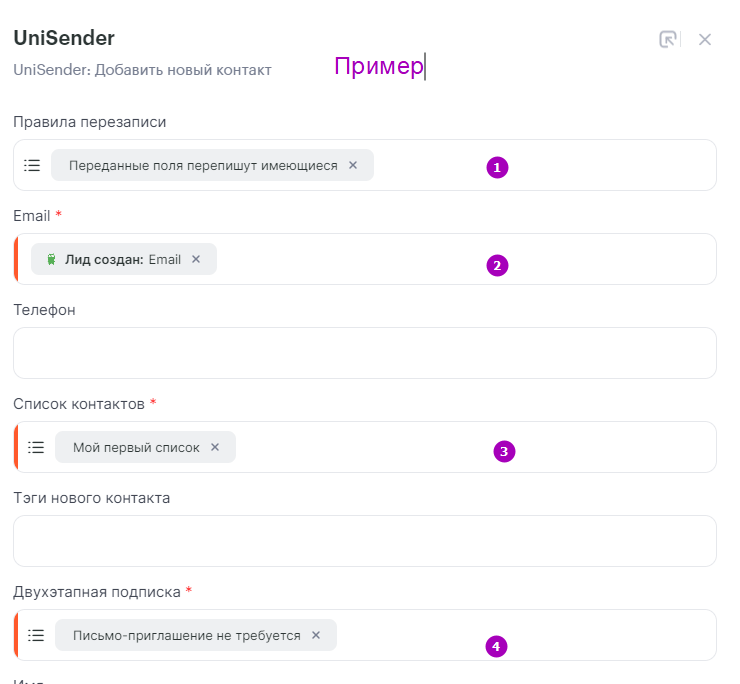
Task: Click the pop-out panel icon near close
Action: coord(667,39)
